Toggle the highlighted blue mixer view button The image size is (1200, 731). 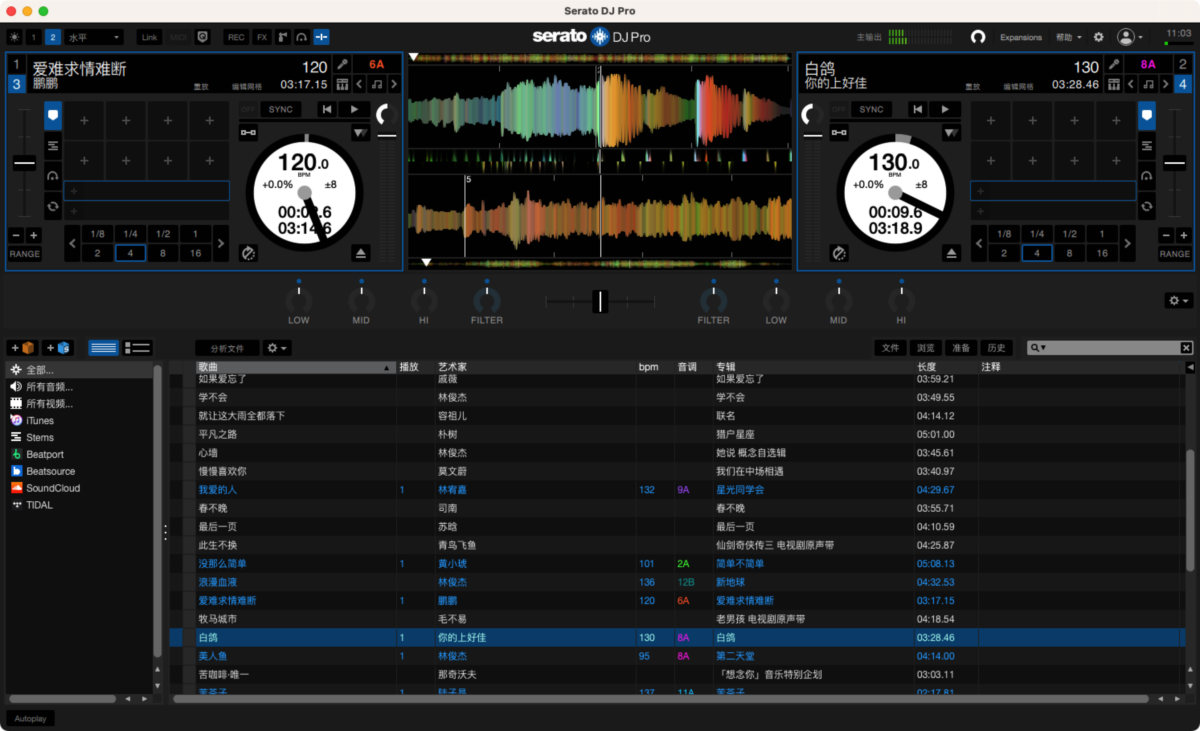click(x=321, y=37)
